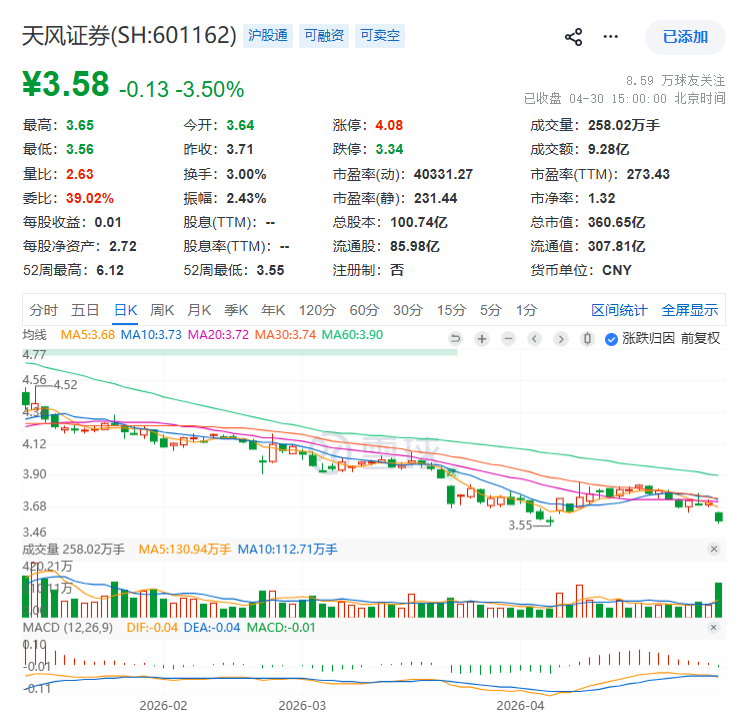The width and height of the screenshot is (747, 723).
Task: Click the 3.55 low price marker on chart
Action: (520, 525)
